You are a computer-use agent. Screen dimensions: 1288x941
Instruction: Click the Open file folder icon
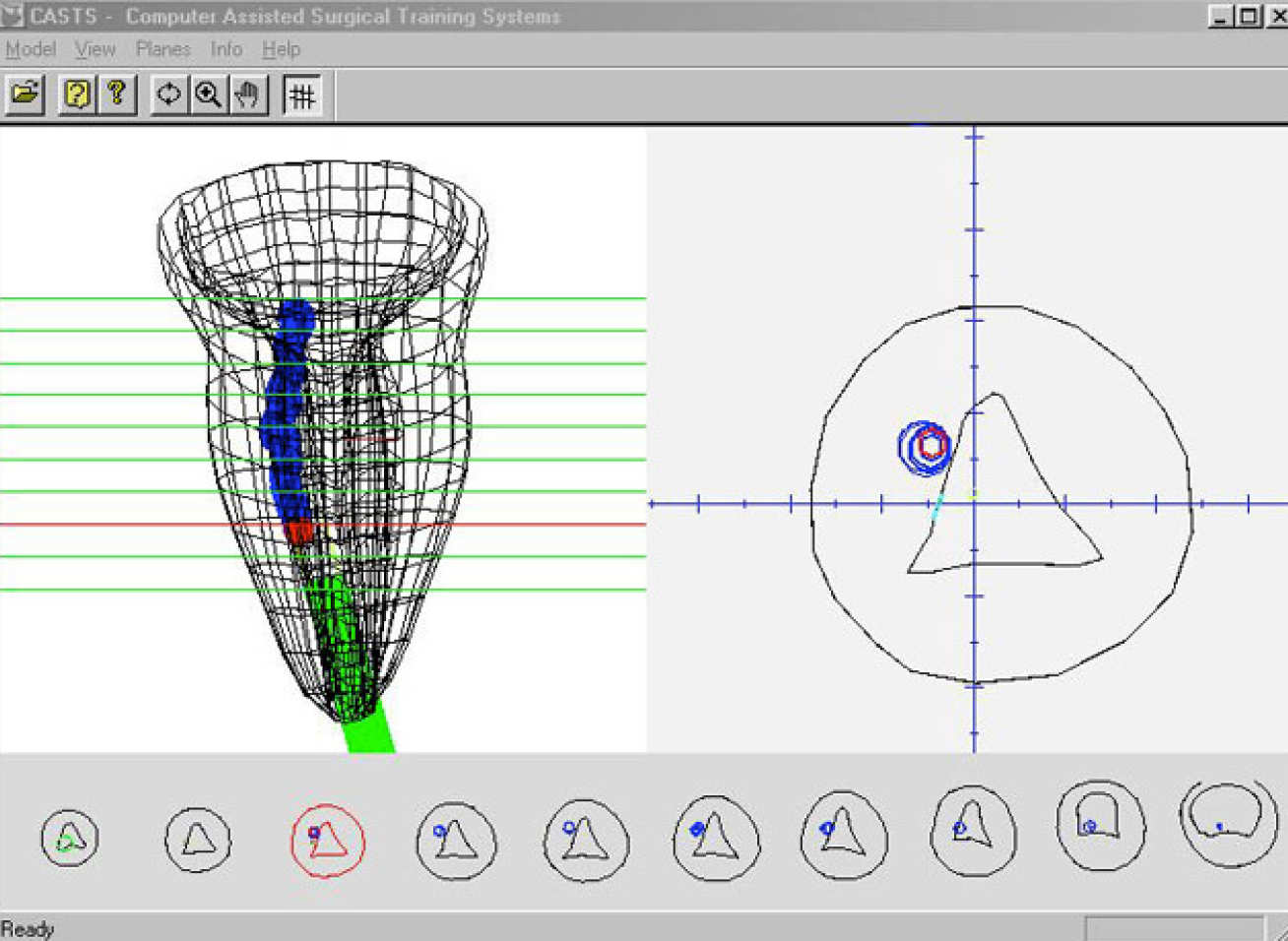26,94
